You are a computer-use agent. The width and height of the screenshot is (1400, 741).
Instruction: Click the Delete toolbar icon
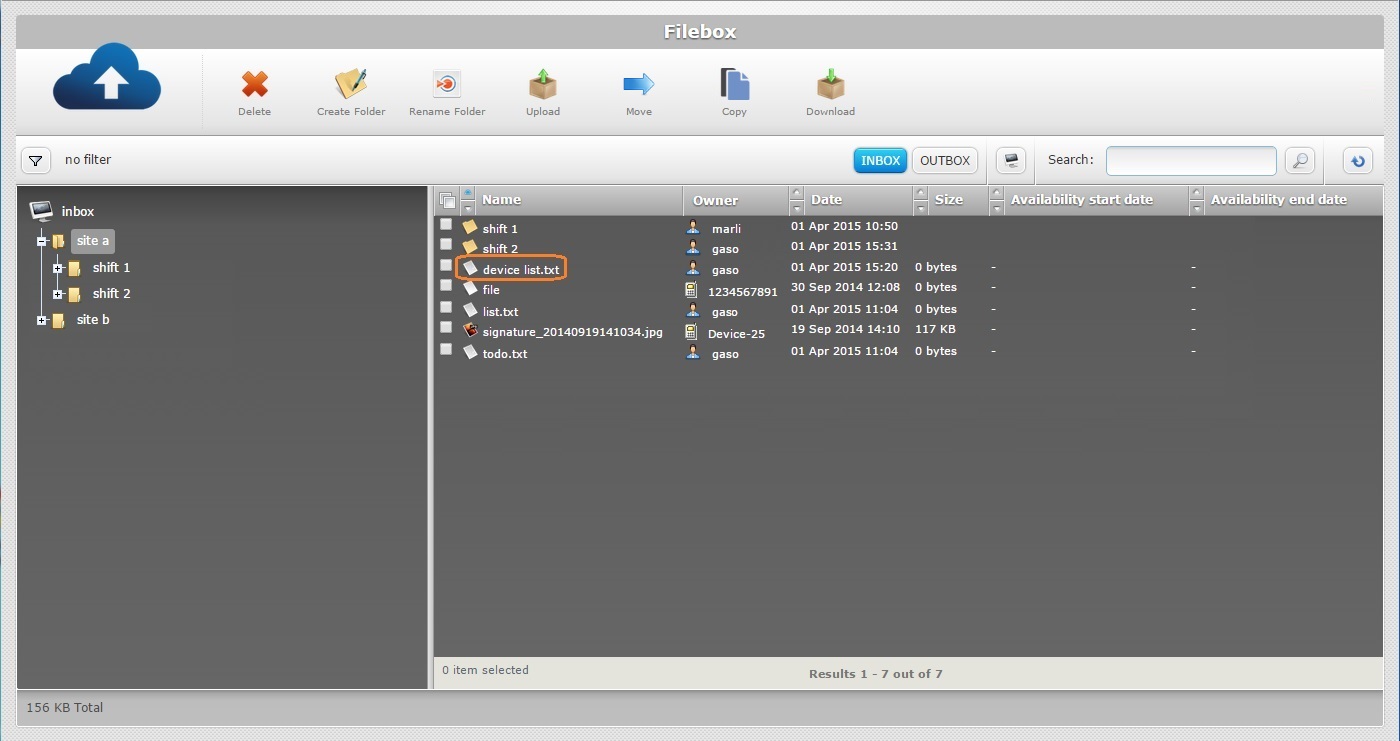255,84
